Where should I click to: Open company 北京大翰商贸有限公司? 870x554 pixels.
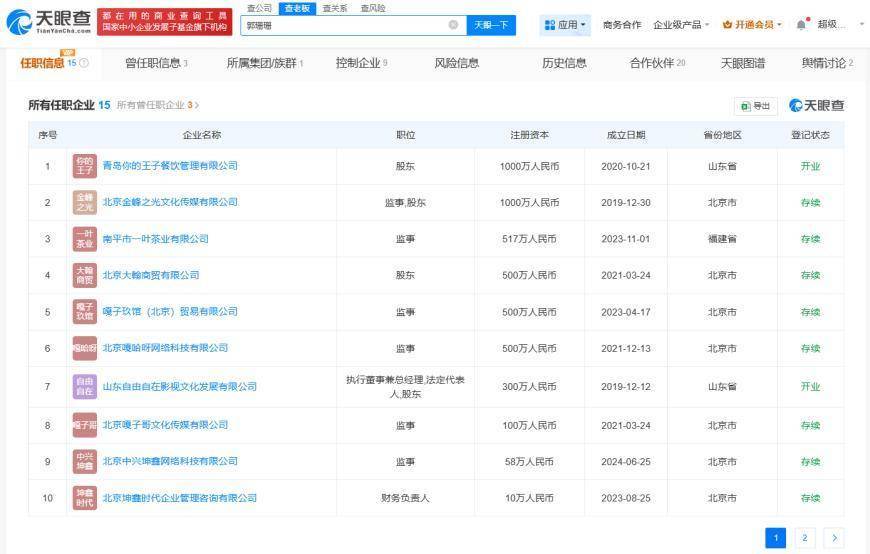tap(151, 275)
